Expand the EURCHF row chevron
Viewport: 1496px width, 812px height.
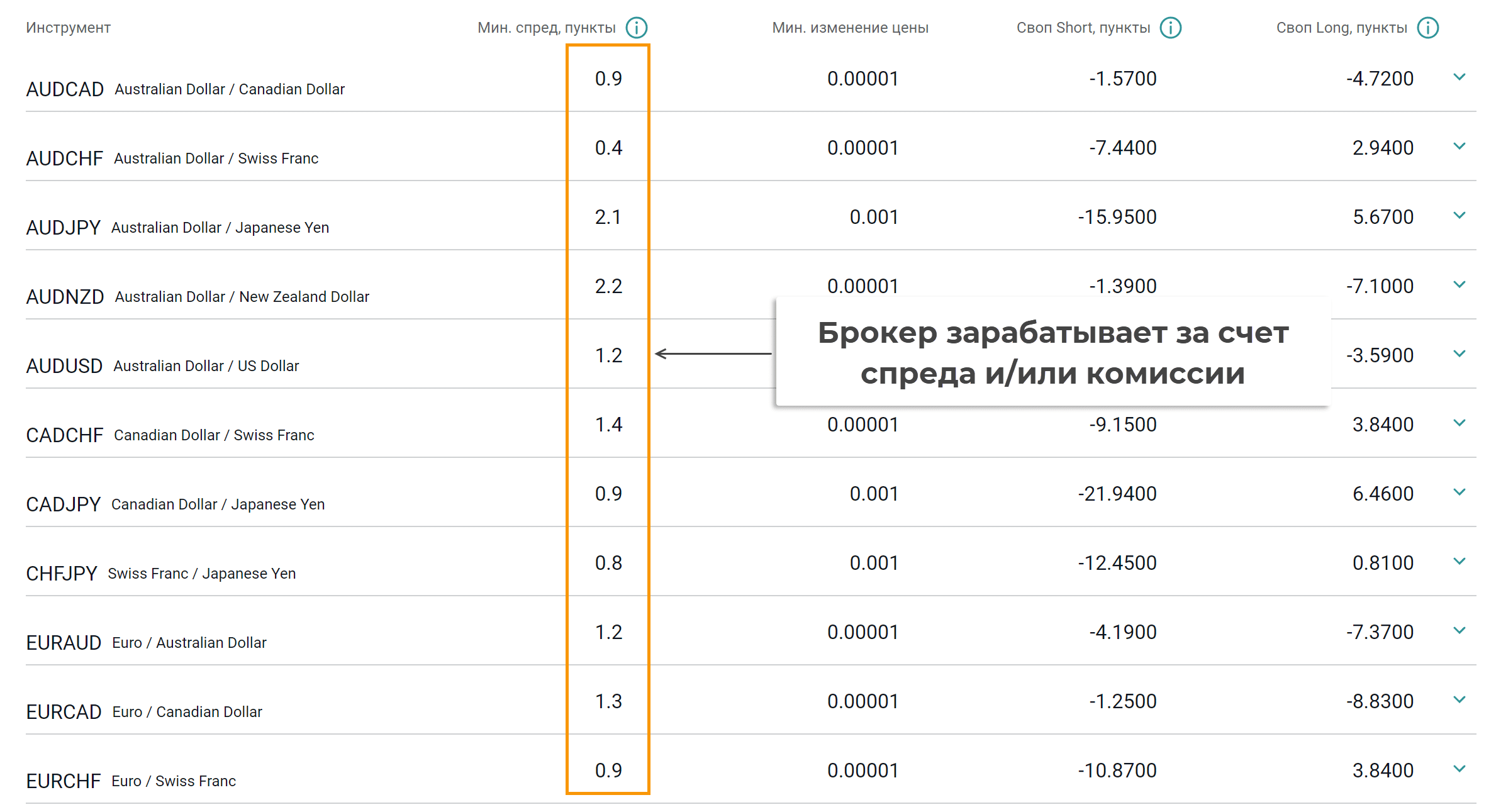(1460, 769)
